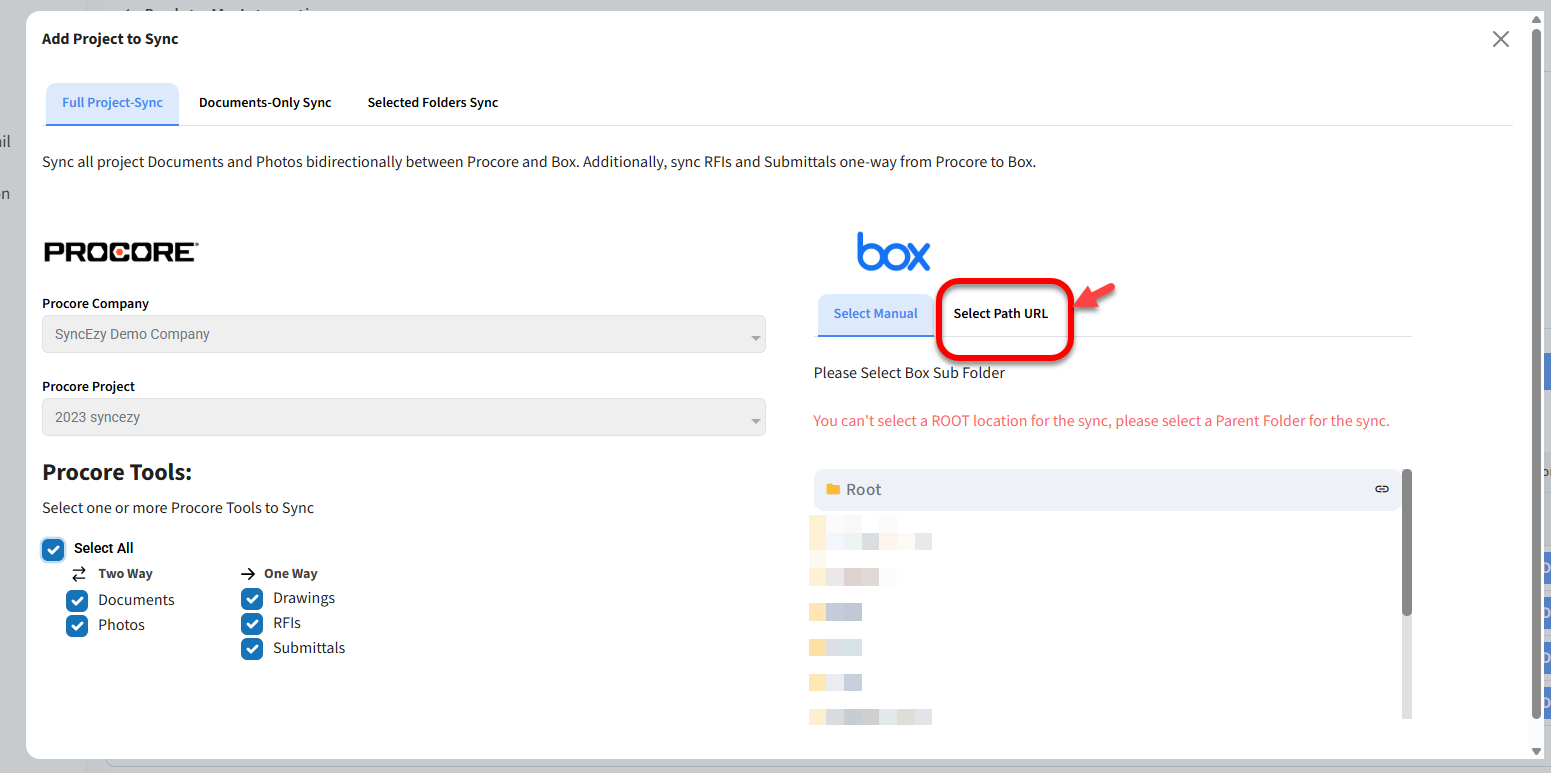Switch to Documents-Only Sync tab
This screenshot has height=773, width=1551.
click(265, 103)
